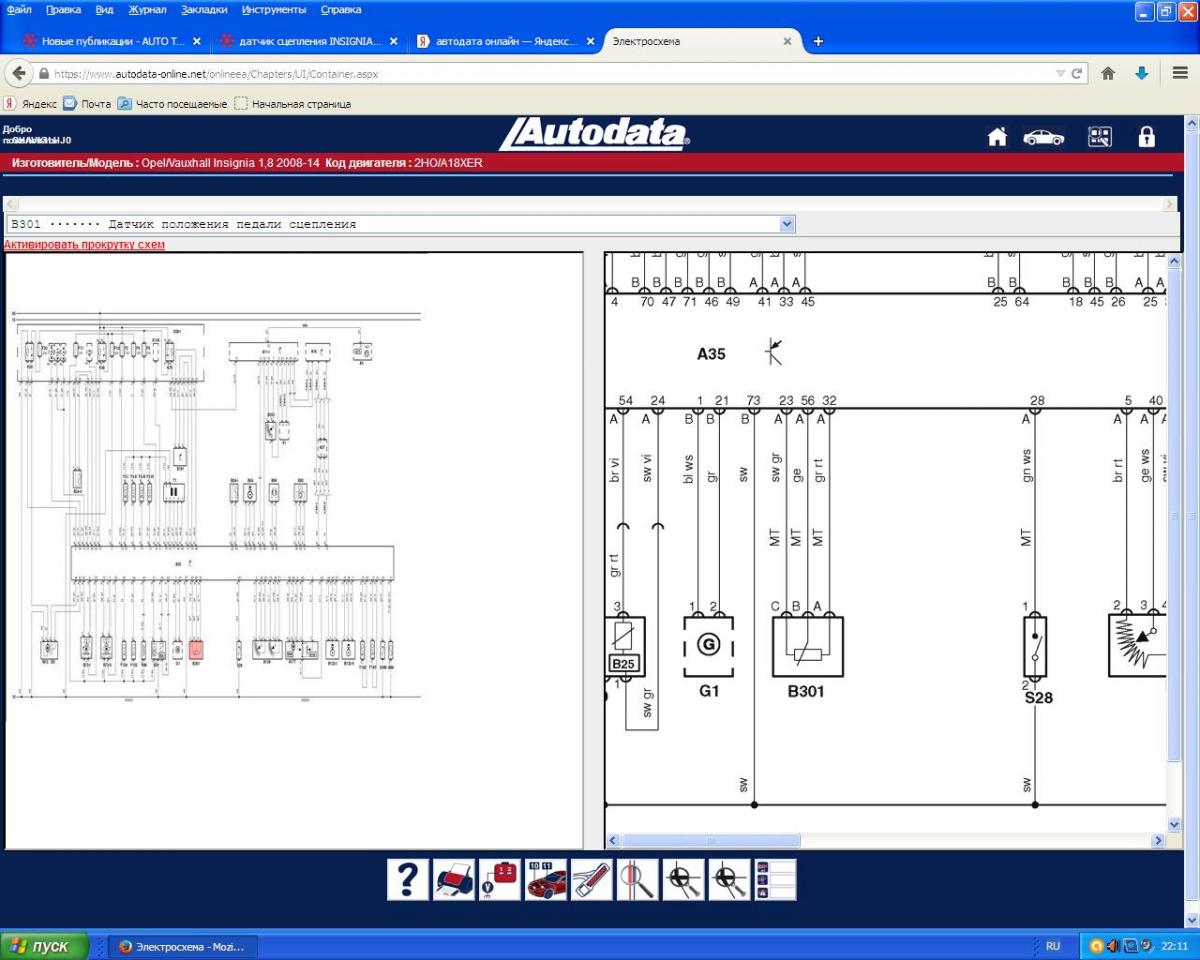This screenshot has width=1200, height=960.
Task: Click diagram scroll left arrow
Action: 613,841
